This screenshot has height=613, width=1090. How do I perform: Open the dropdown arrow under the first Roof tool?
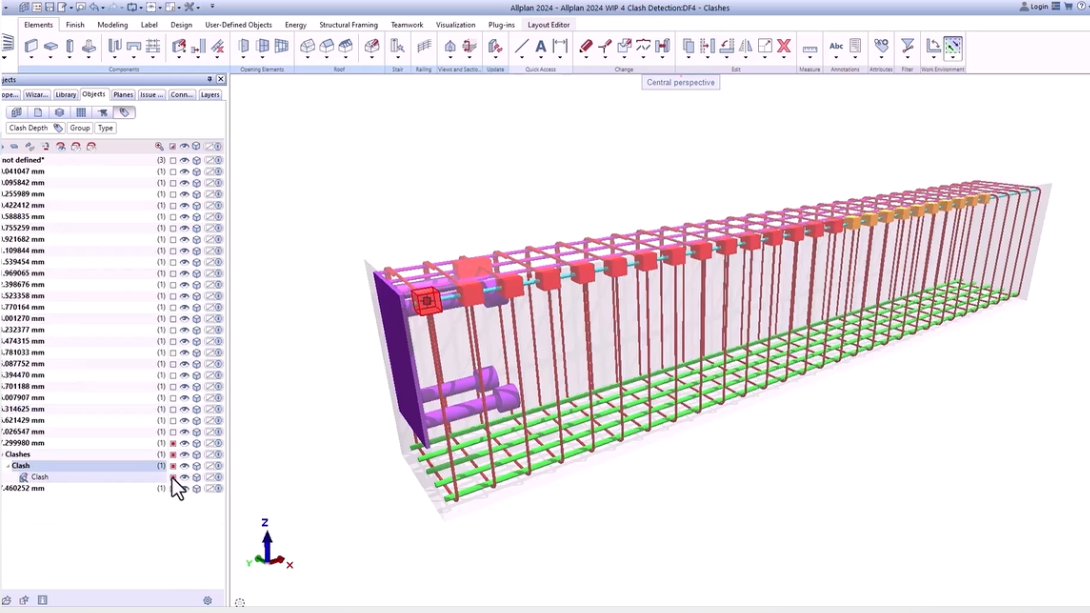click(310, 57)
